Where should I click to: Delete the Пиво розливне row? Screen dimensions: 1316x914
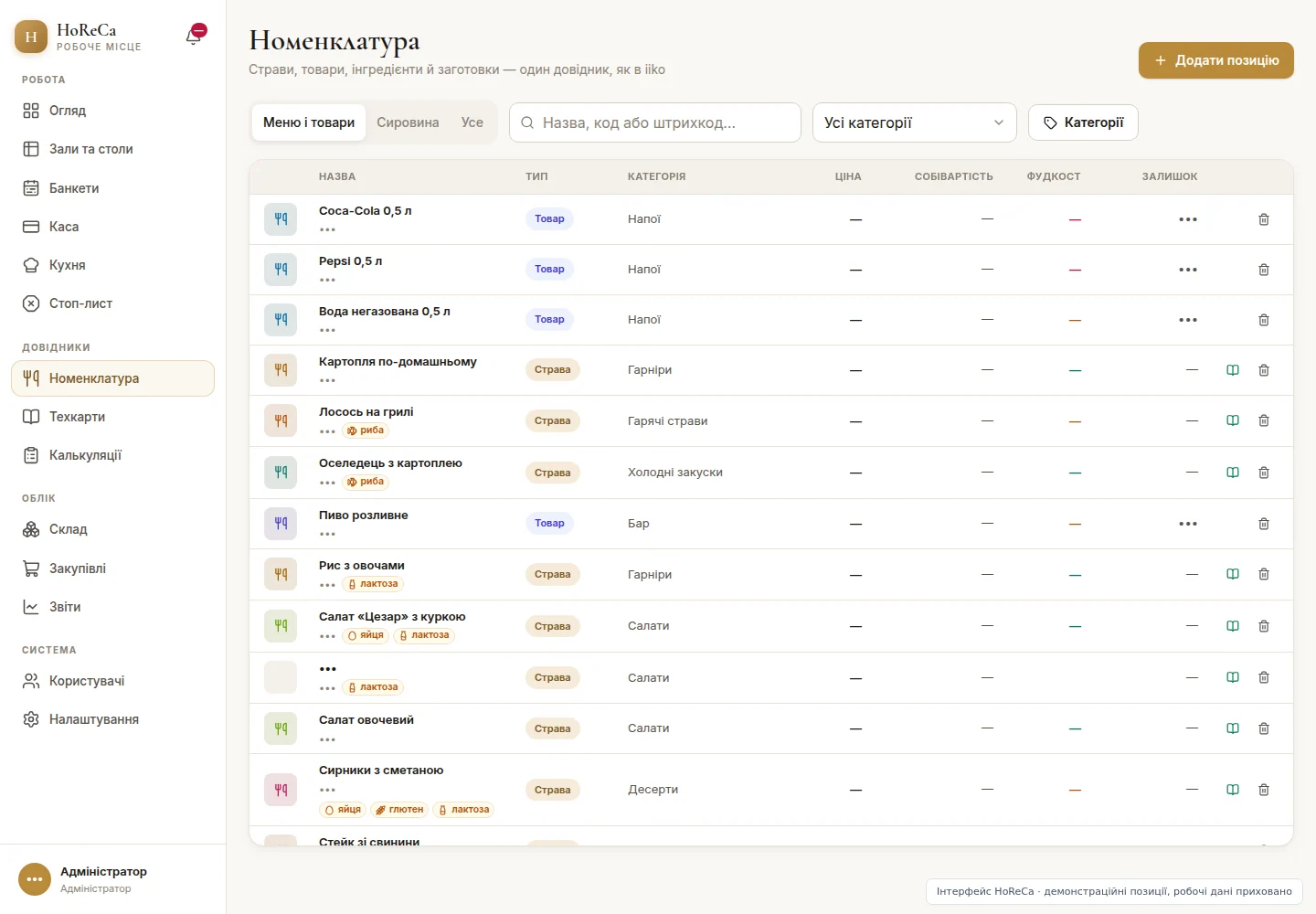point(1264,524)
